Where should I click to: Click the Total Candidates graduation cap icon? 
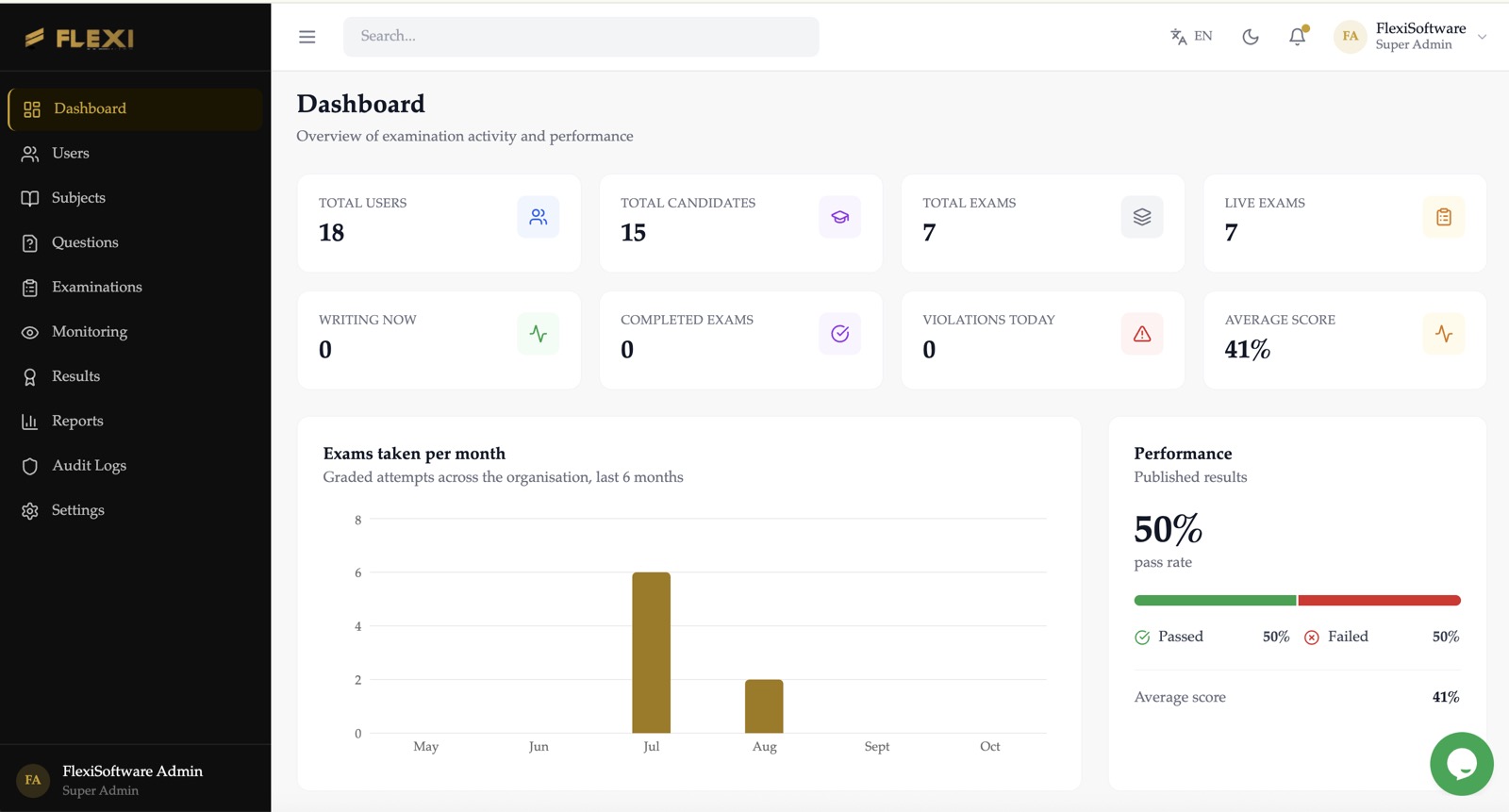pos(840,217)
